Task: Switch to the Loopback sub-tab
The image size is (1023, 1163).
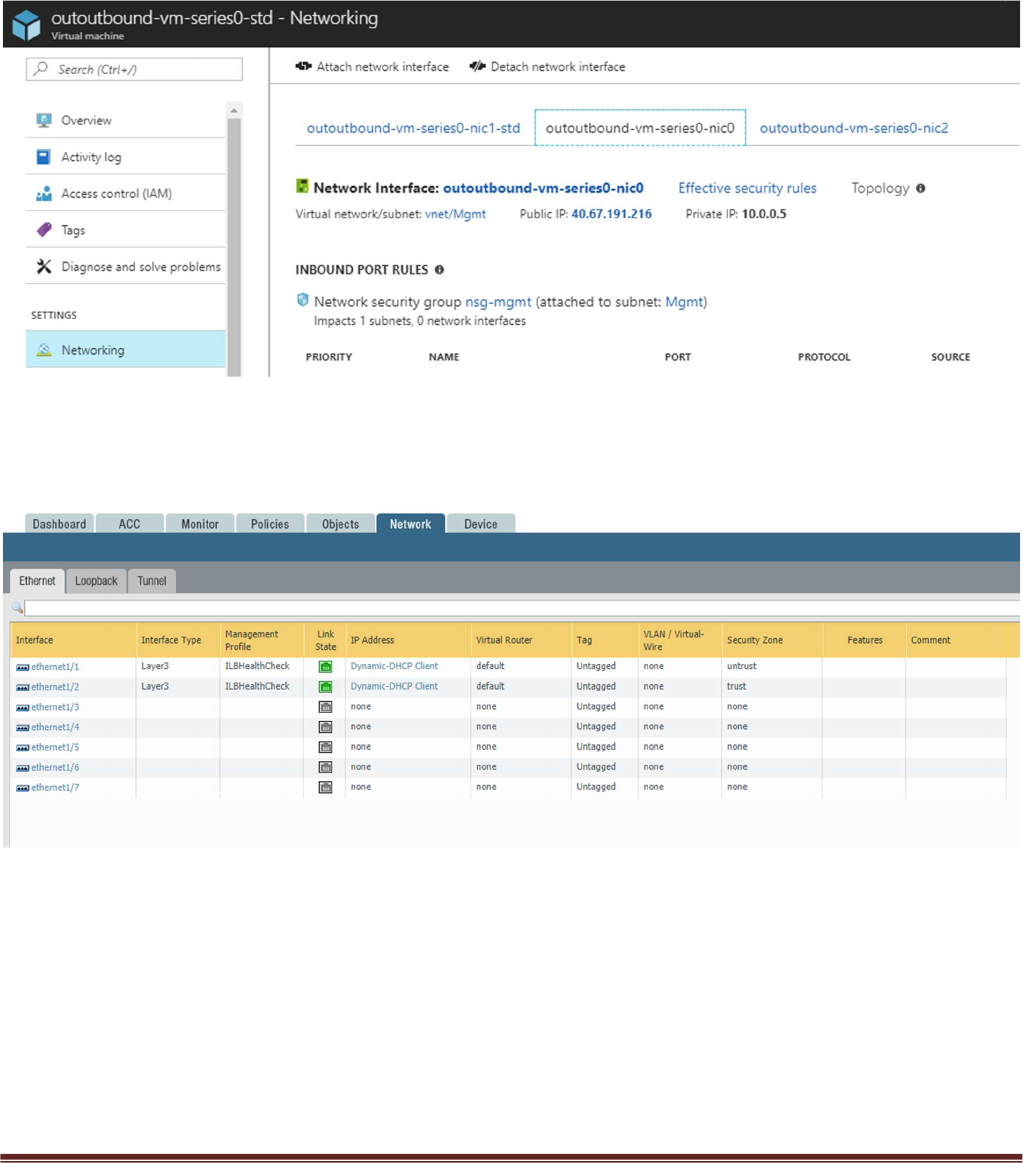Action: click(96, 581)
